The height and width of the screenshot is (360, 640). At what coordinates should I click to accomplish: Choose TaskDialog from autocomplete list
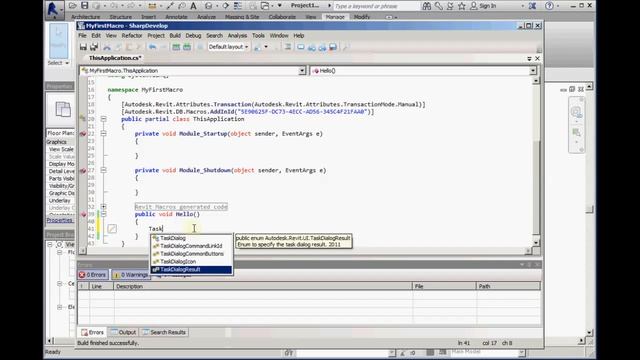point(191,238)
